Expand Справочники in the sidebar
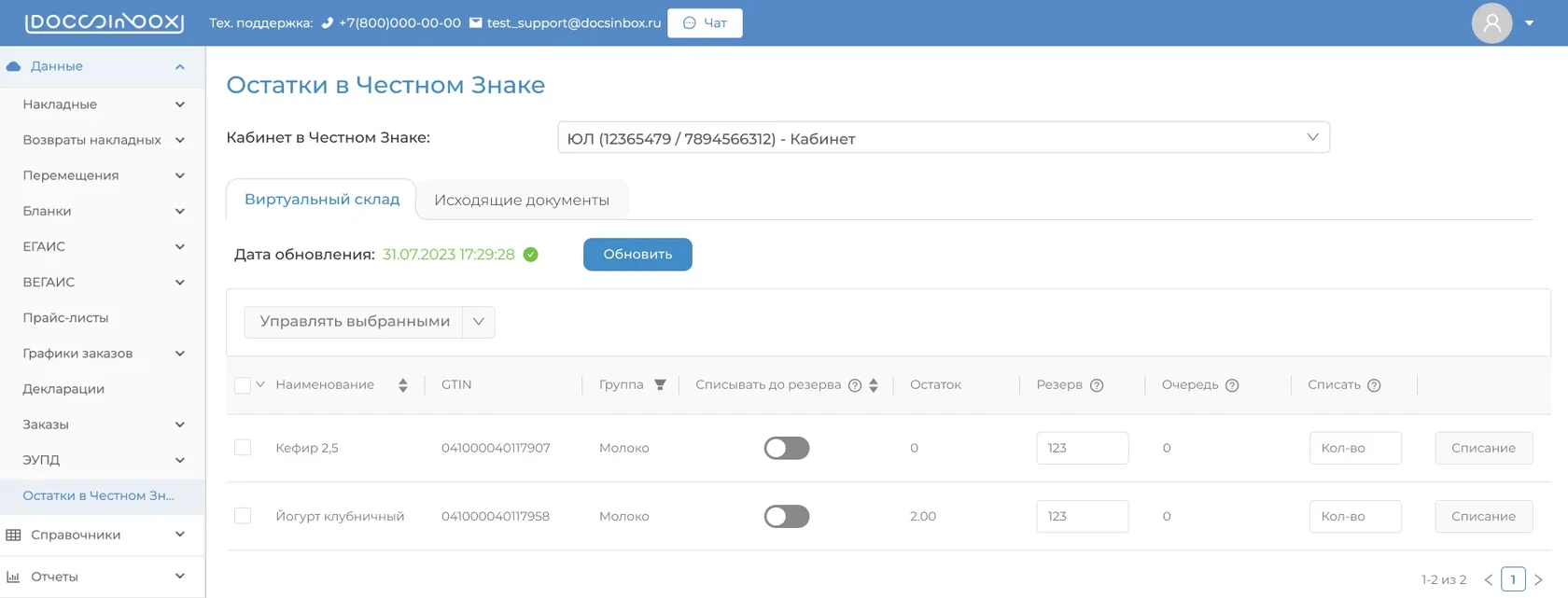 coord(180,535)
